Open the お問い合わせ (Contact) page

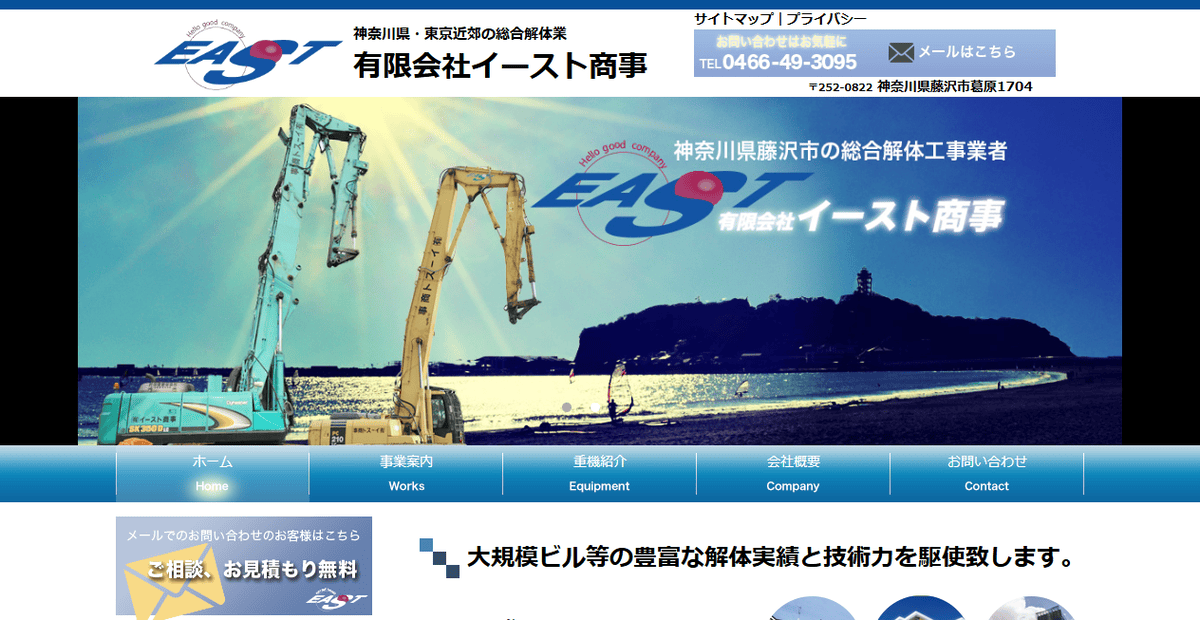point(986,474)
